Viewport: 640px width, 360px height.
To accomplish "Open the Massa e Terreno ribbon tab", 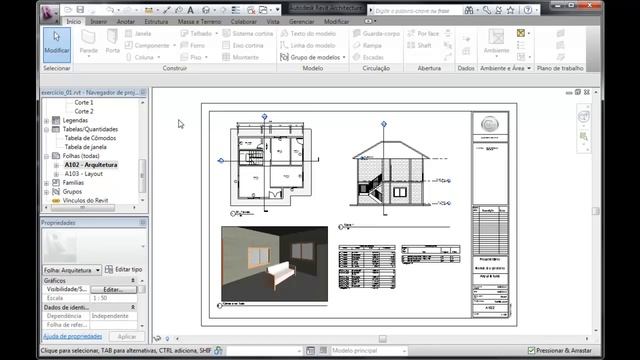I will [199, 21].
